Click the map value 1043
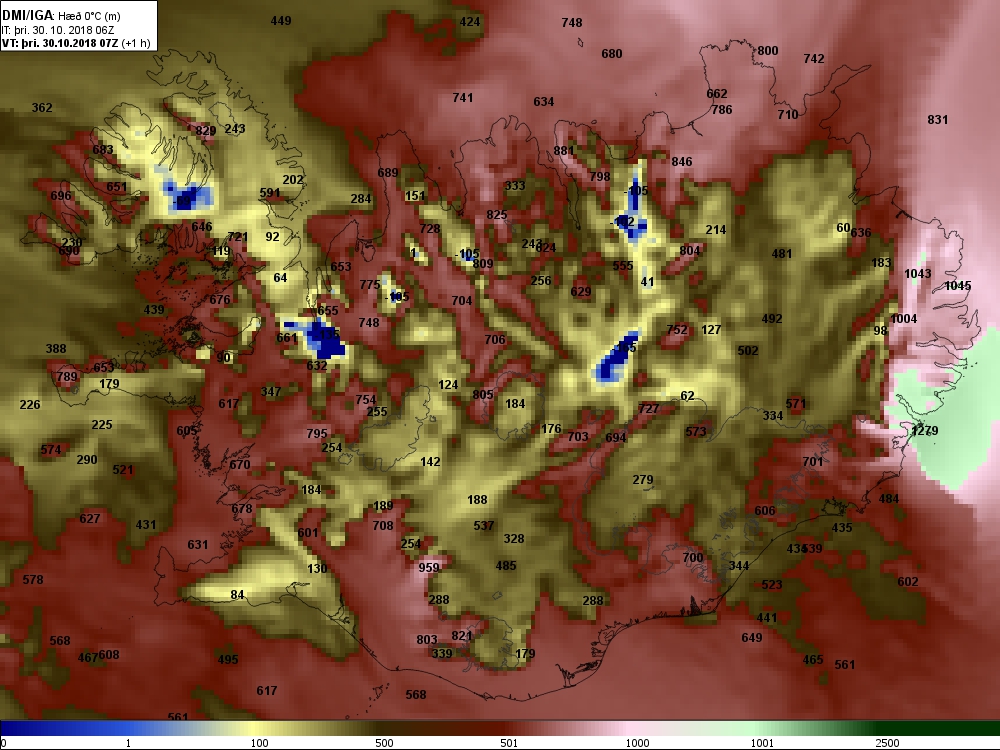1000x750 pixels. 918,274
